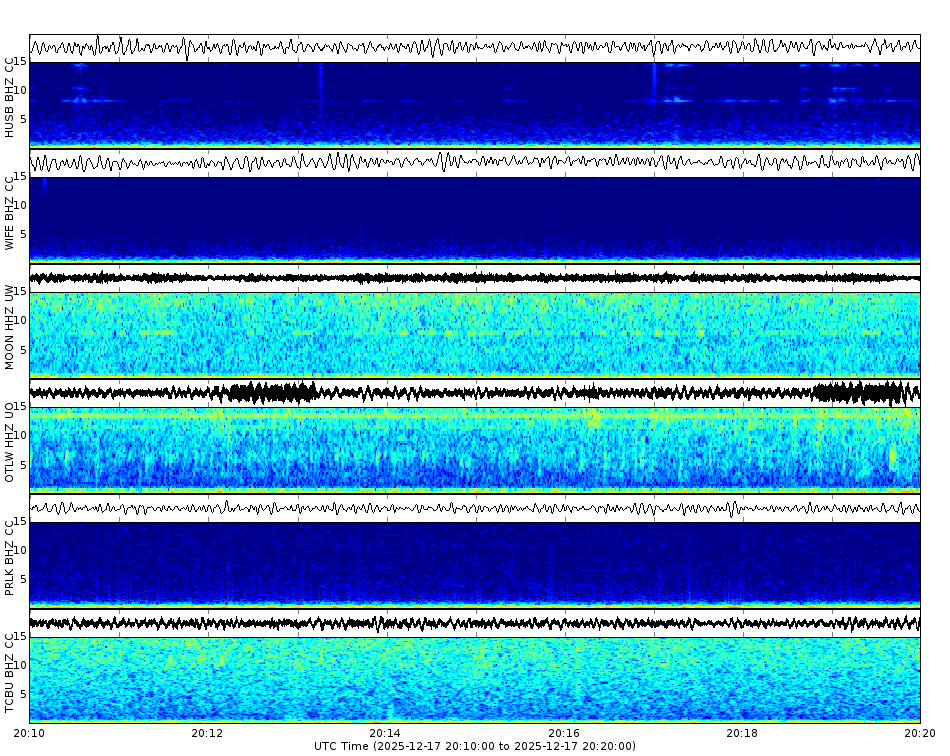Toggle the MOON spectrogram display
950x756 pixels.
point(475,330)
